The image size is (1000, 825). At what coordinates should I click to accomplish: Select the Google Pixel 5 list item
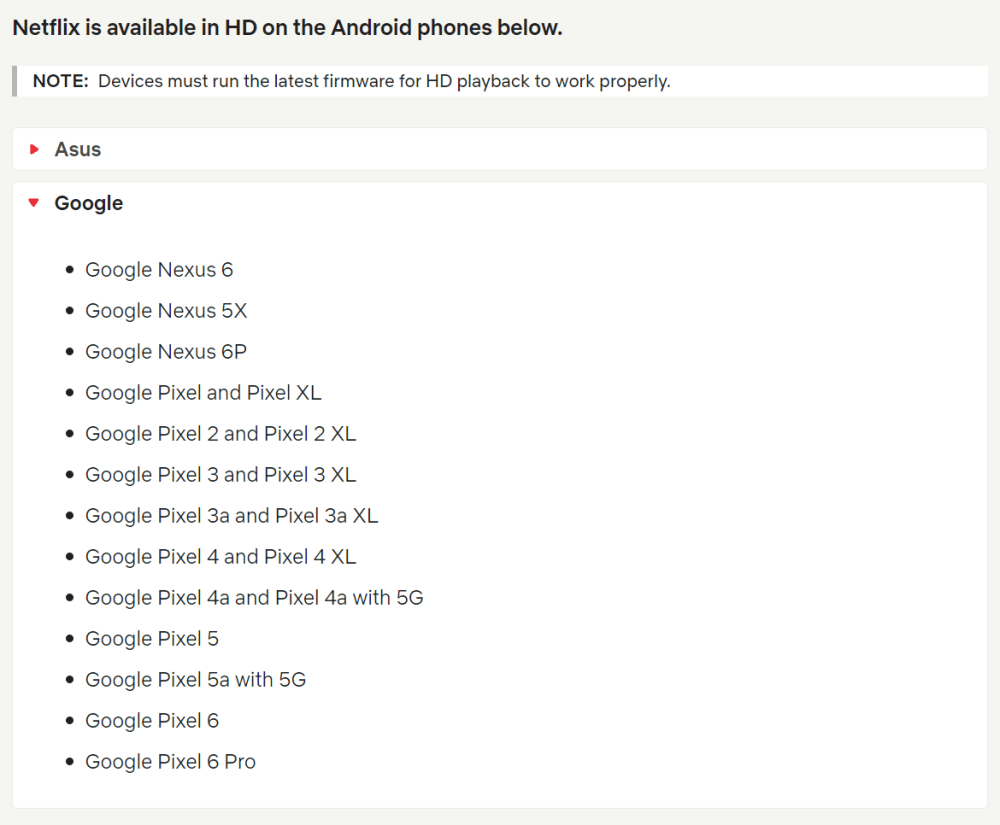tap(152, 639)
